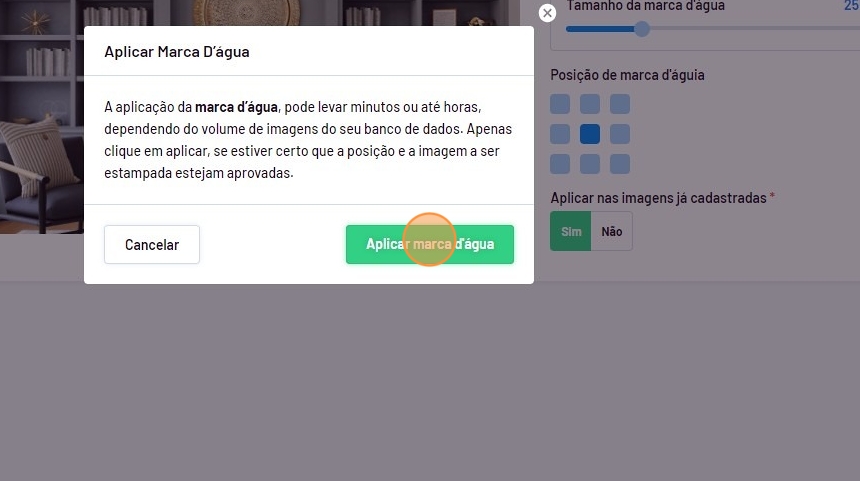The width and height of the screenshot is (860, 481).
Task: Select middle-right watermark position square
Action: (620, 134)
